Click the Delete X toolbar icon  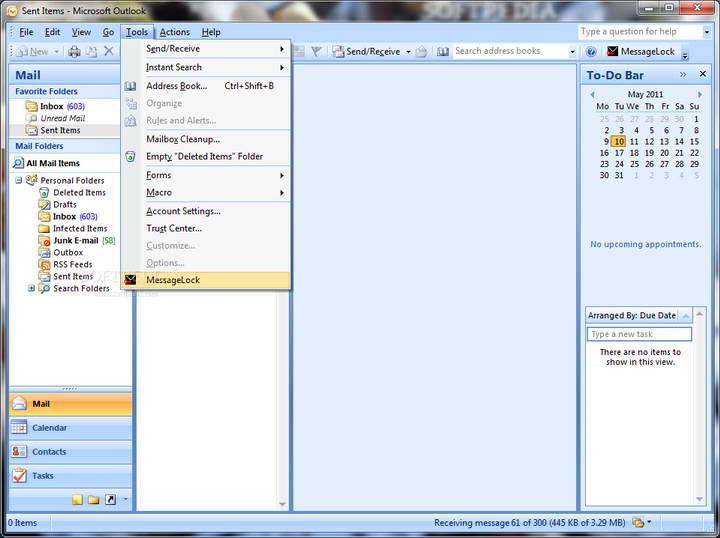[x=108, y=51]
